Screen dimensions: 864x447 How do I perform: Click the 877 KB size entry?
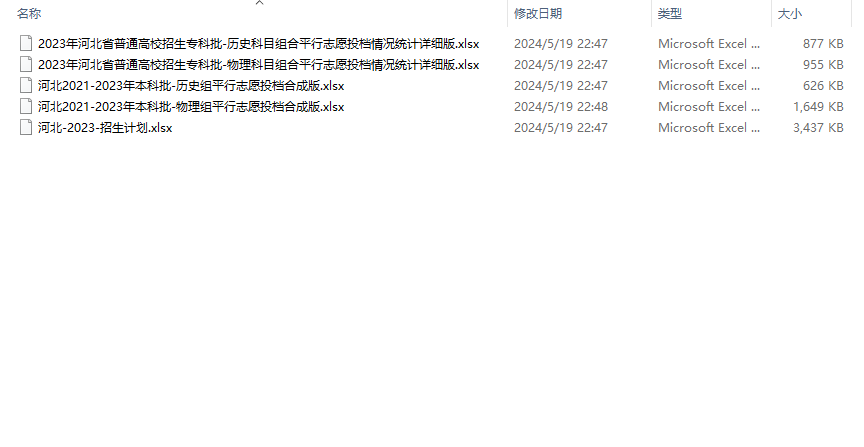point(823,44)
